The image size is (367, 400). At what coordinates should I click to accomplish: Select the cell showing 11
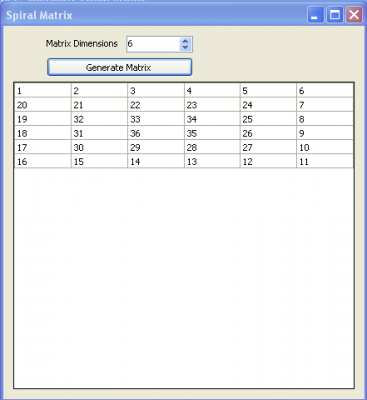click(x=325, y=161)
